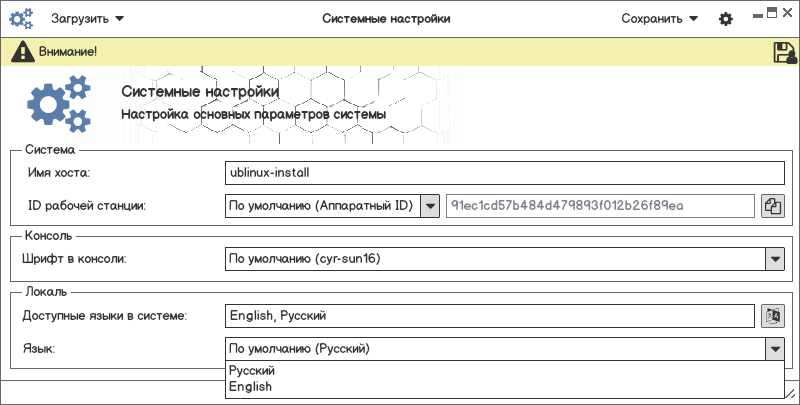Screen dimensions: 800x405
Task: Click the hostname field ublinux-install
Action: click(x=505, y=173)
